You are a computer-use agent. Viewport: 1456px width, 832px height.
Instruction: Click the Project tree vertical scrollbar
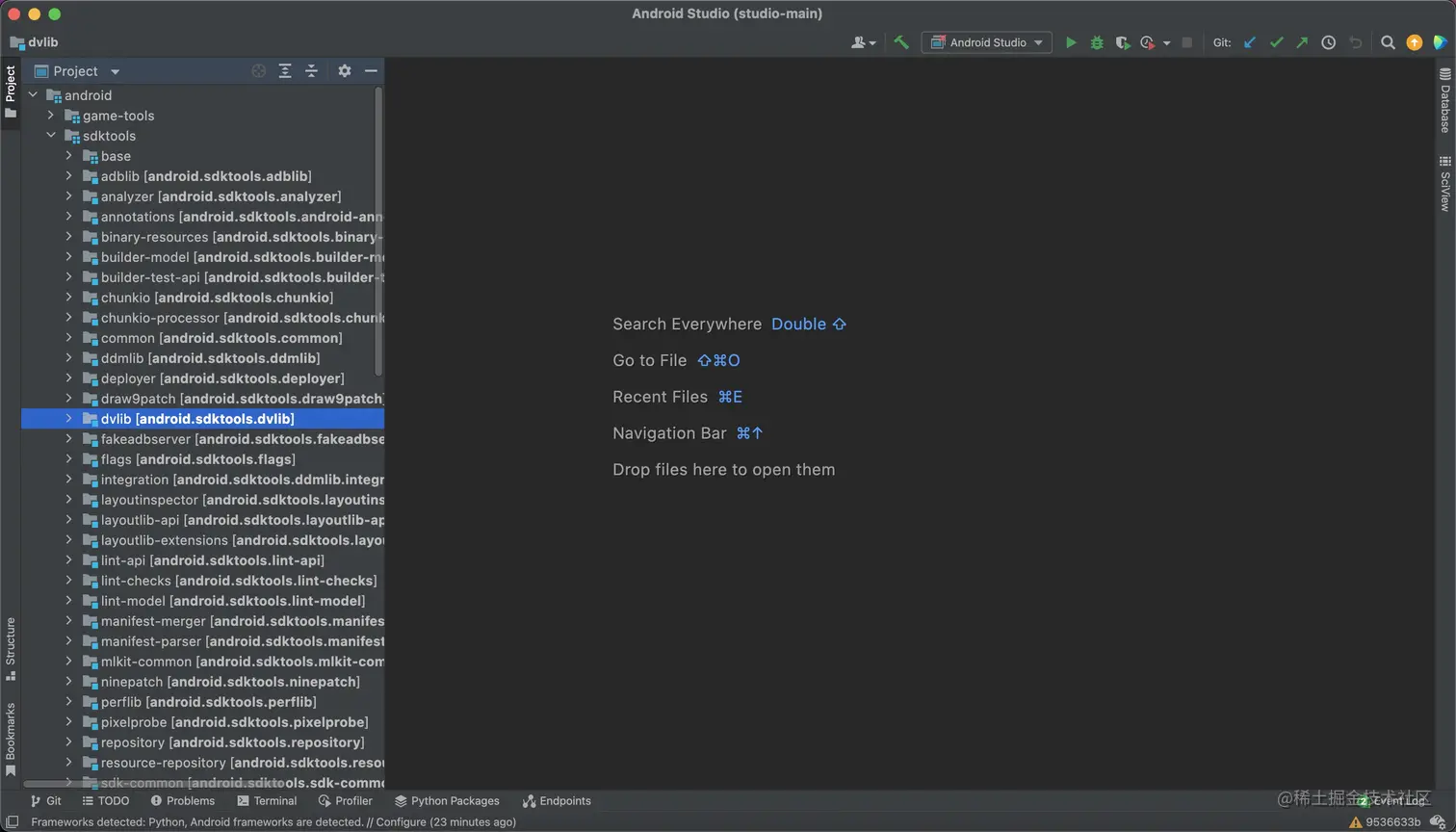(x=378, y=231)
